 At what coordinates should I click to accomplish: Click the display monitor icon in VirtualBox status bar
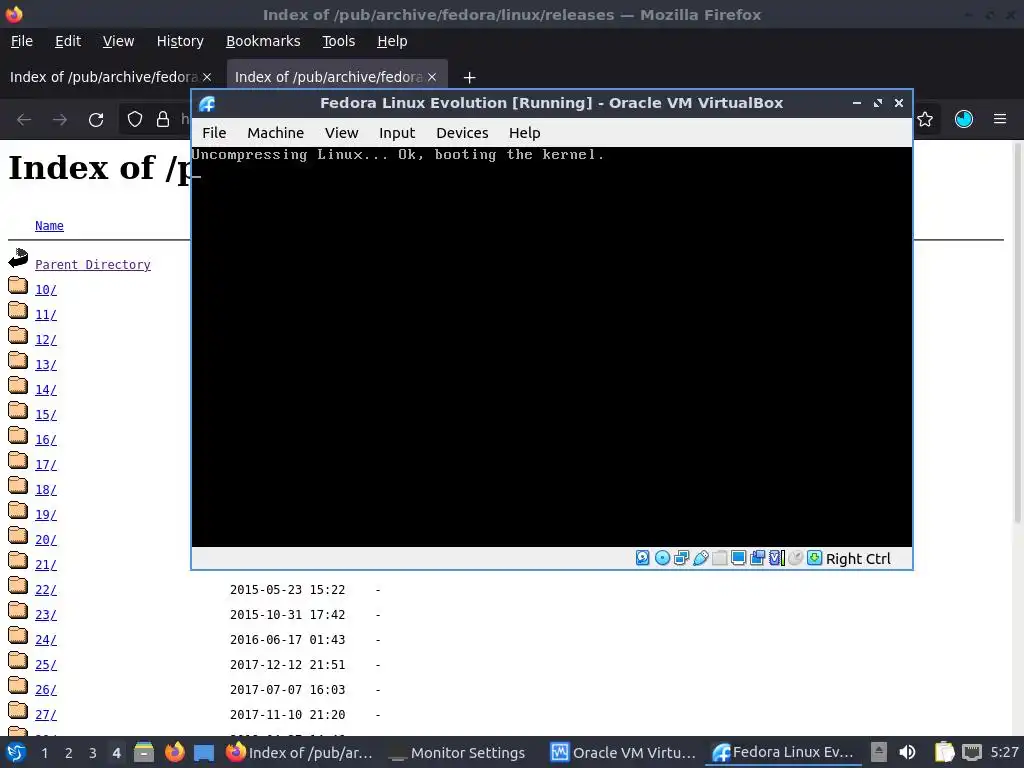739,558
